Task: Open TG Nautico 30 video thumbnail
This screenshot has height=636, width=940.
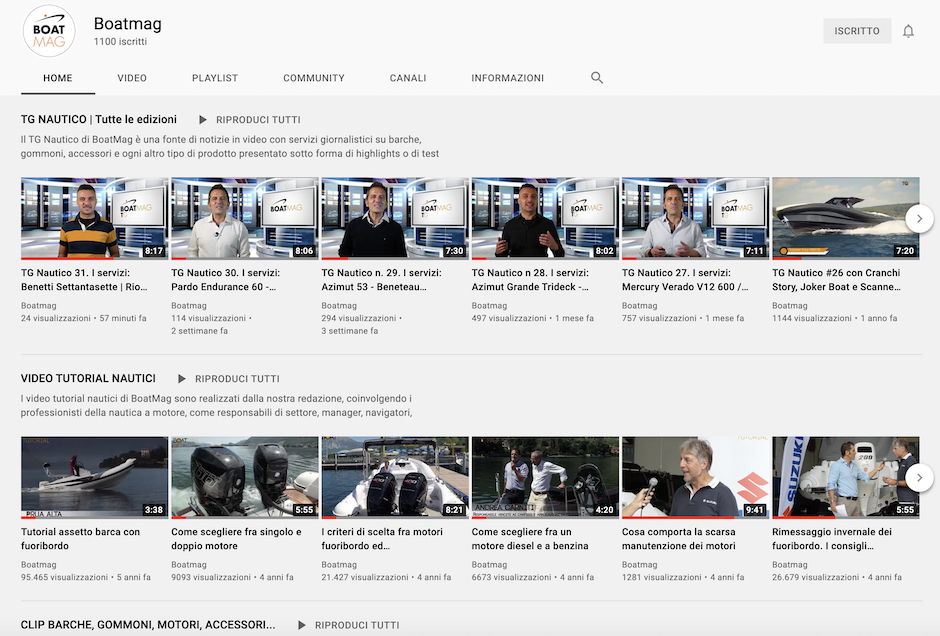Action: (x=245, y=218)
